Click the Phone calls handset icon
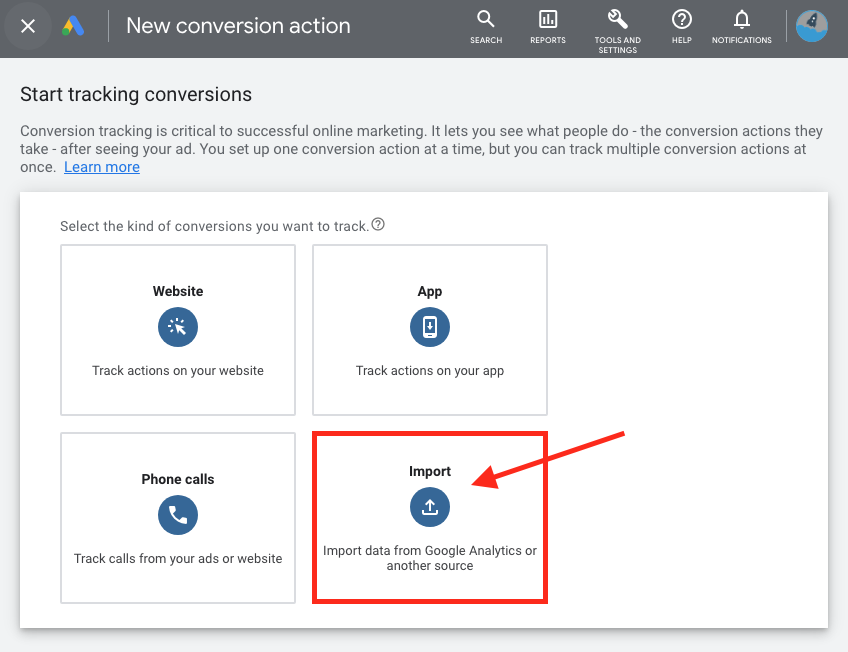 (178, 515)
